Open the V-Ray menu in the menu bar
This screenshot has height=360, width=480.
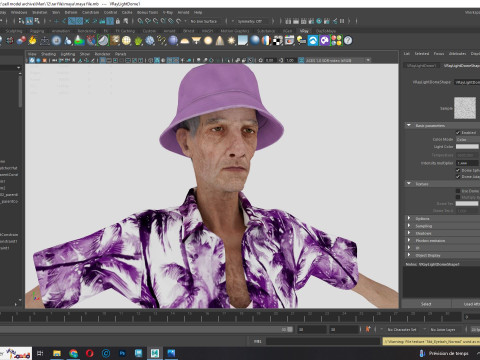(168, 12)
